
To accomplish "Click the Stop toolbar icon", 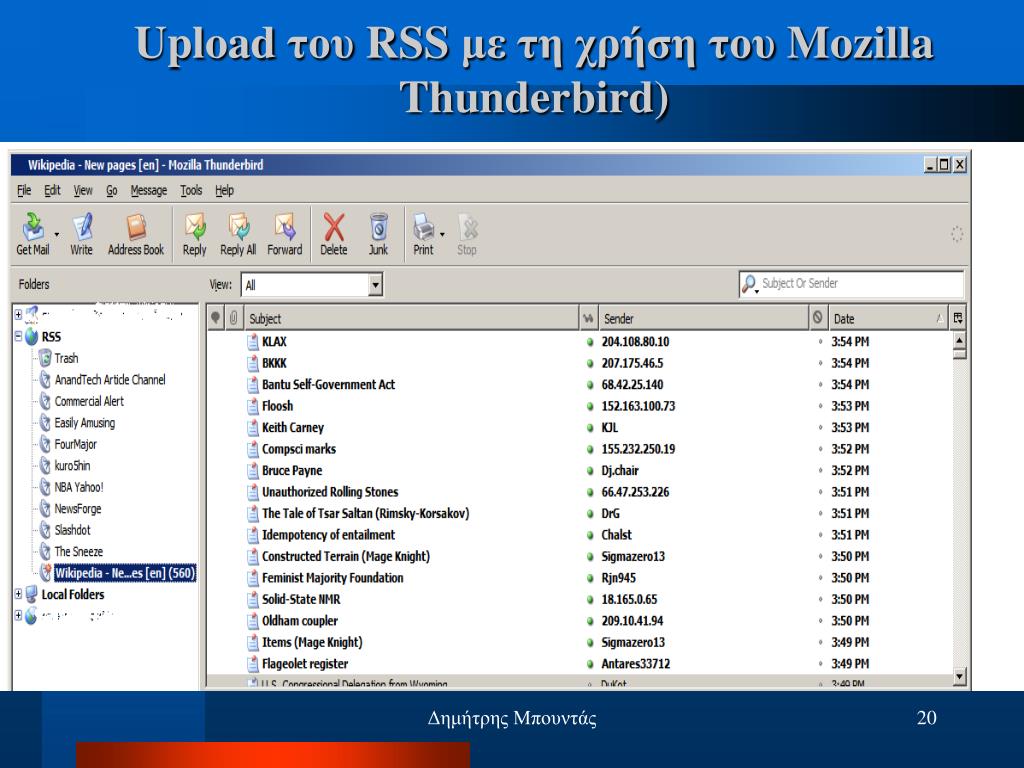I will click(467, 233).
